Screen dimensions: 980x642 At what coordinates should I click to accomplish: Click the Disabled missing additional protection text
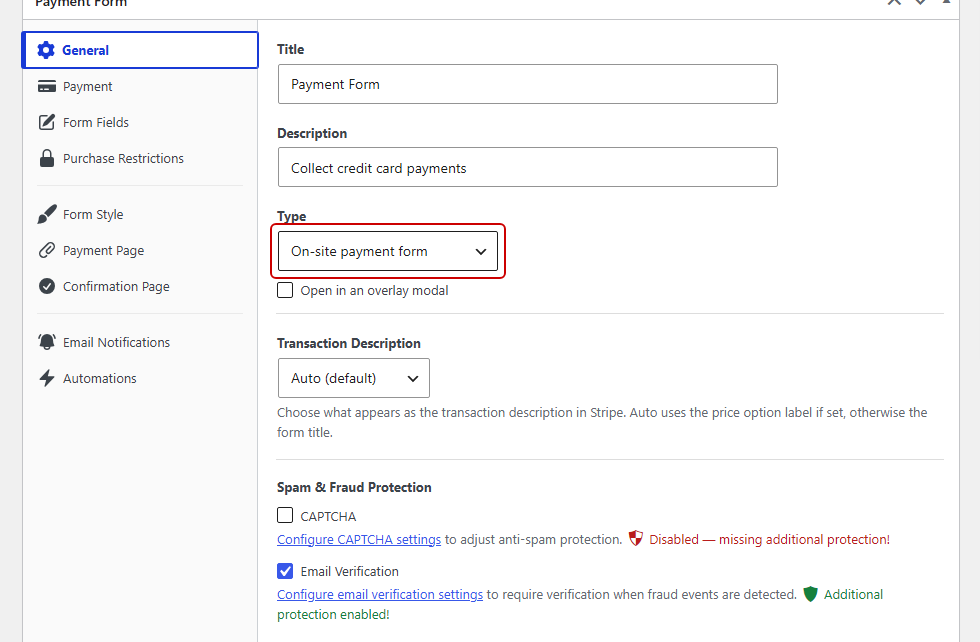pyautogui.click(x=769, y=539)
